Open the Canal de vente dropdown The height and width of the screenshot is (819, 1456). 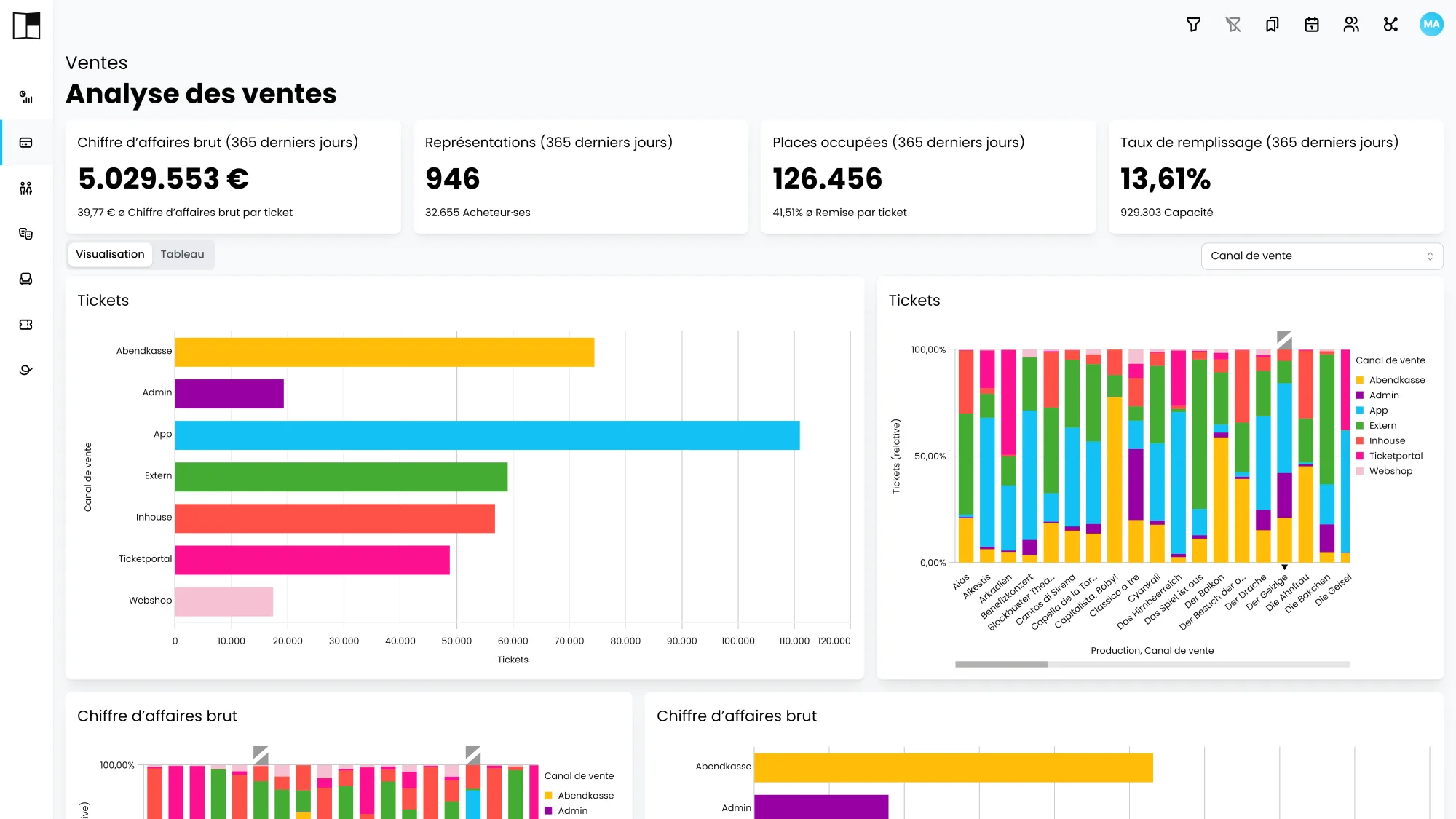tap(1321, 256)
